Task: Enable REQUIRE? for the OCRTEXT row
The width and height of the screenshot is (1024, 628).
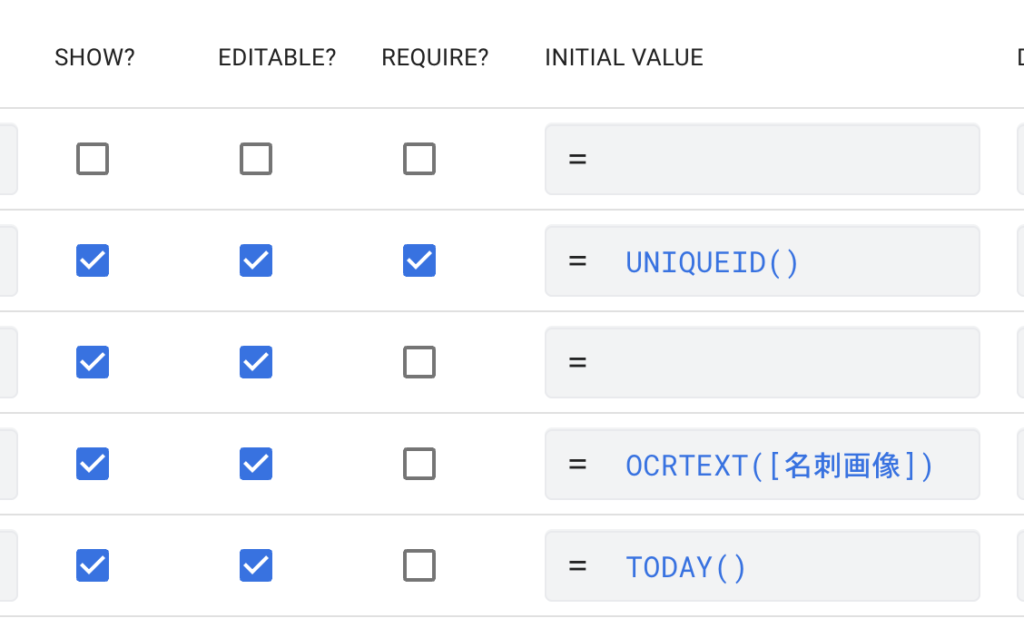Action: (419, 464)
